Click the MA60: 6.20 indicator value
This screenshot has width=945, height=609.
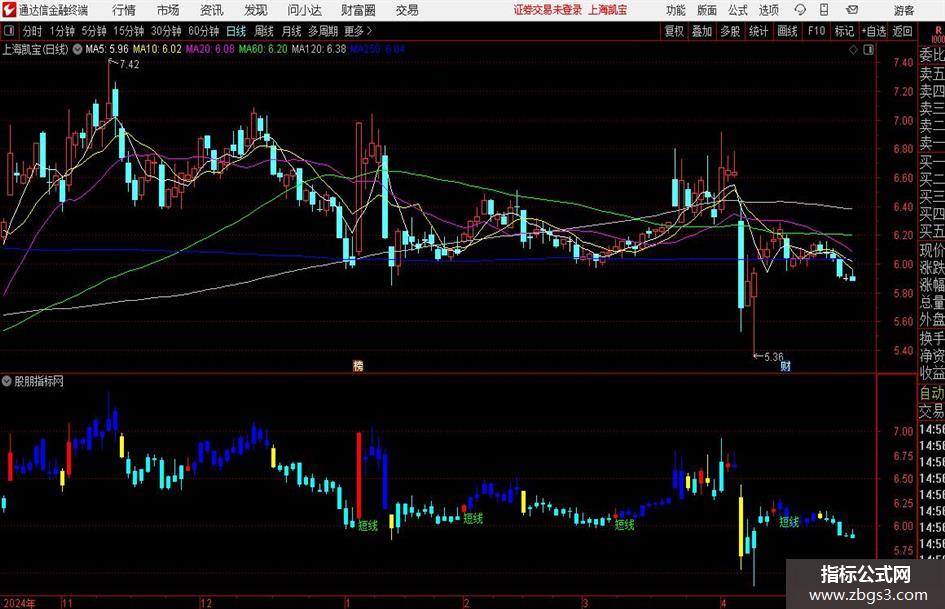coord(263,49)
